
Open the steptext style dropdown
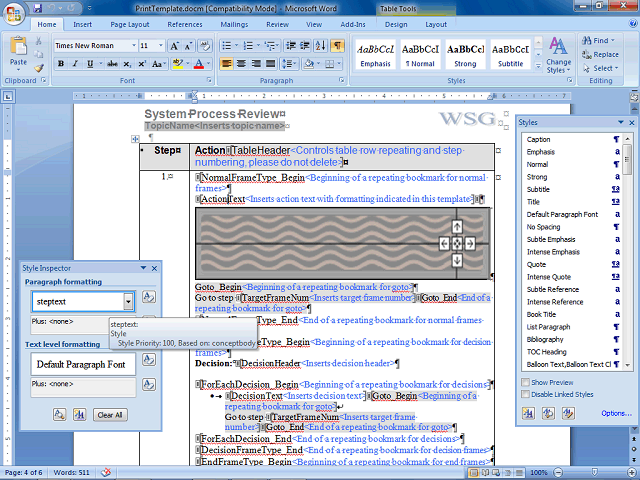[128, 302]
